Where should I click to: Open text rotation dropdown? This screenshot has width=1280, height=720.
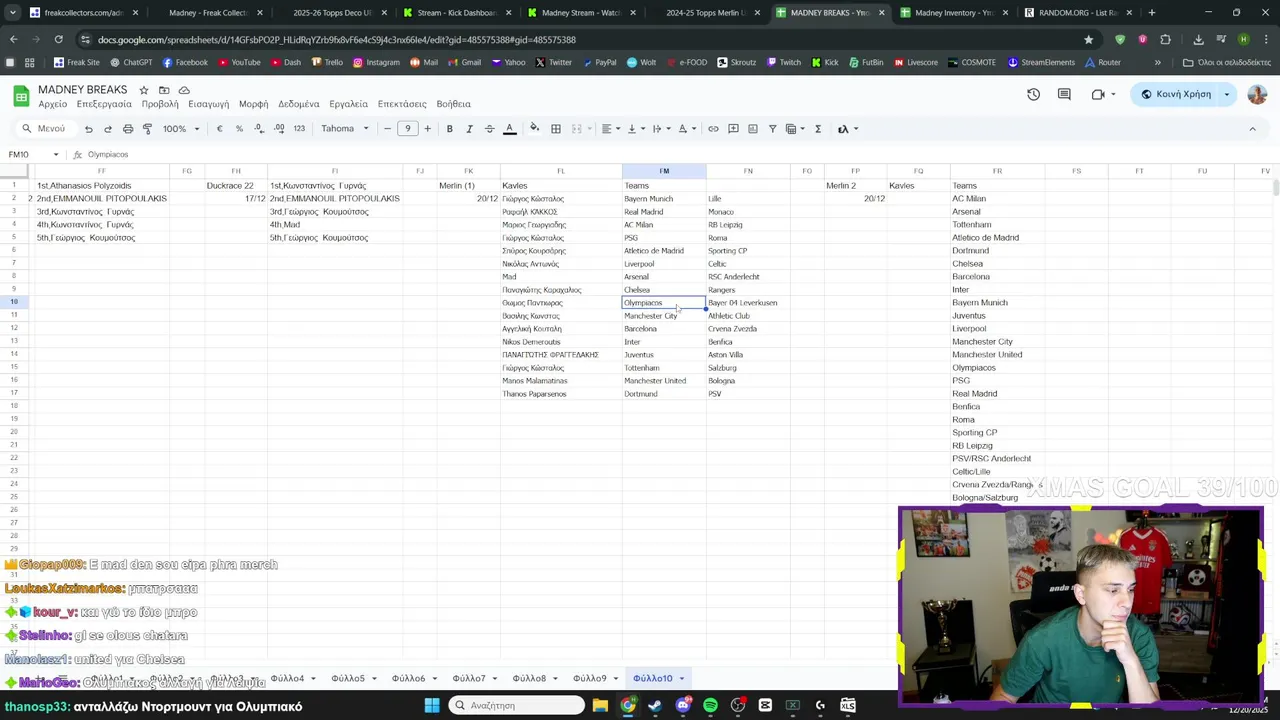(x=685, y=129)
